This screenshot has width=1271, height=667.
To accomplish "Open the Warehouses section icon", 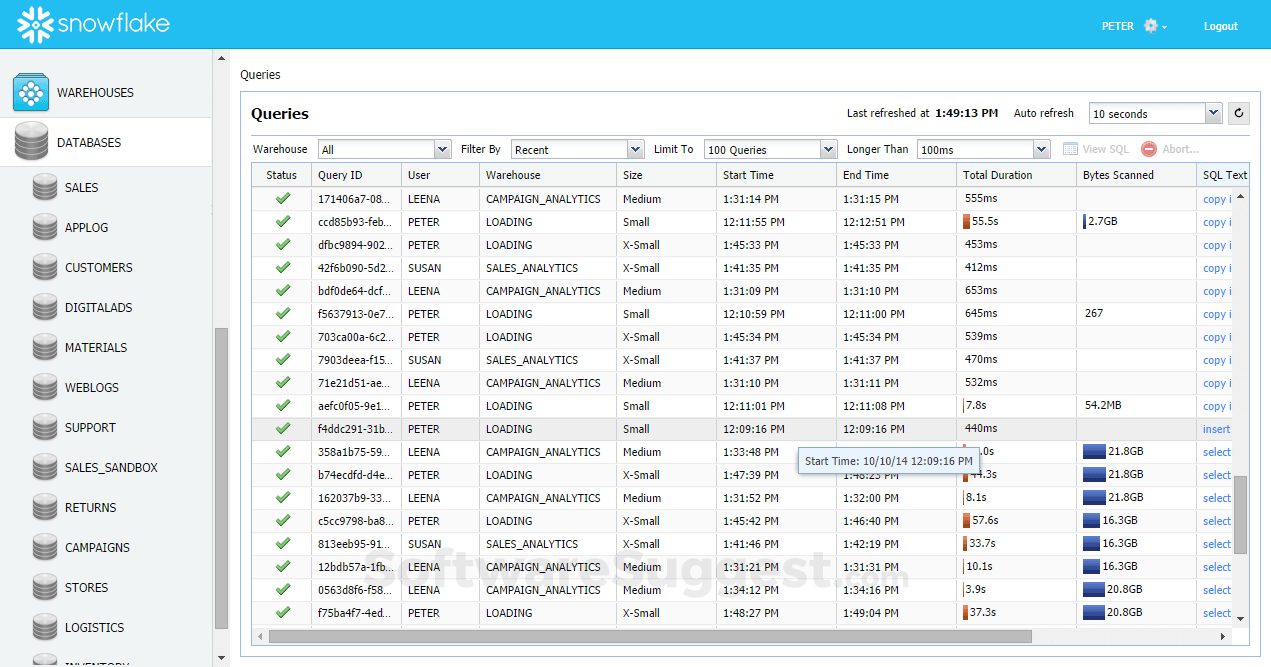I will pyautogui.click(x=31, y=93).
